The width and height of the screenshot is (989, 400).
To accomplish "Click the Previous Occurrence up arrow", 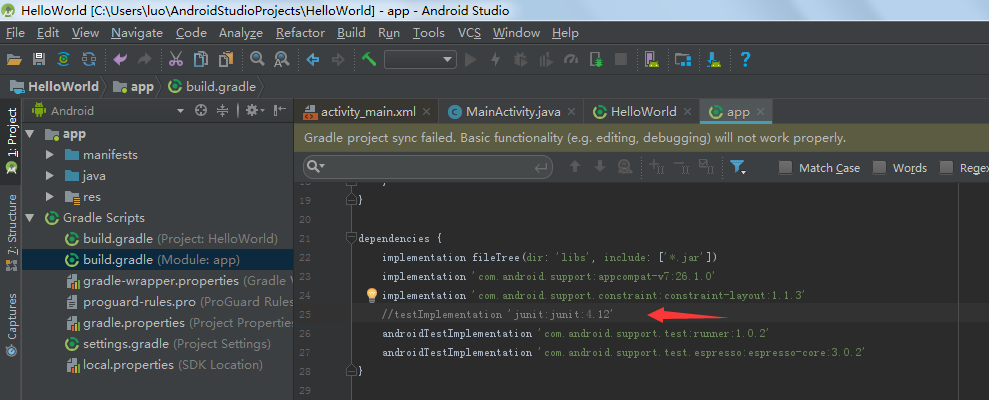I will tap(575, 167).
